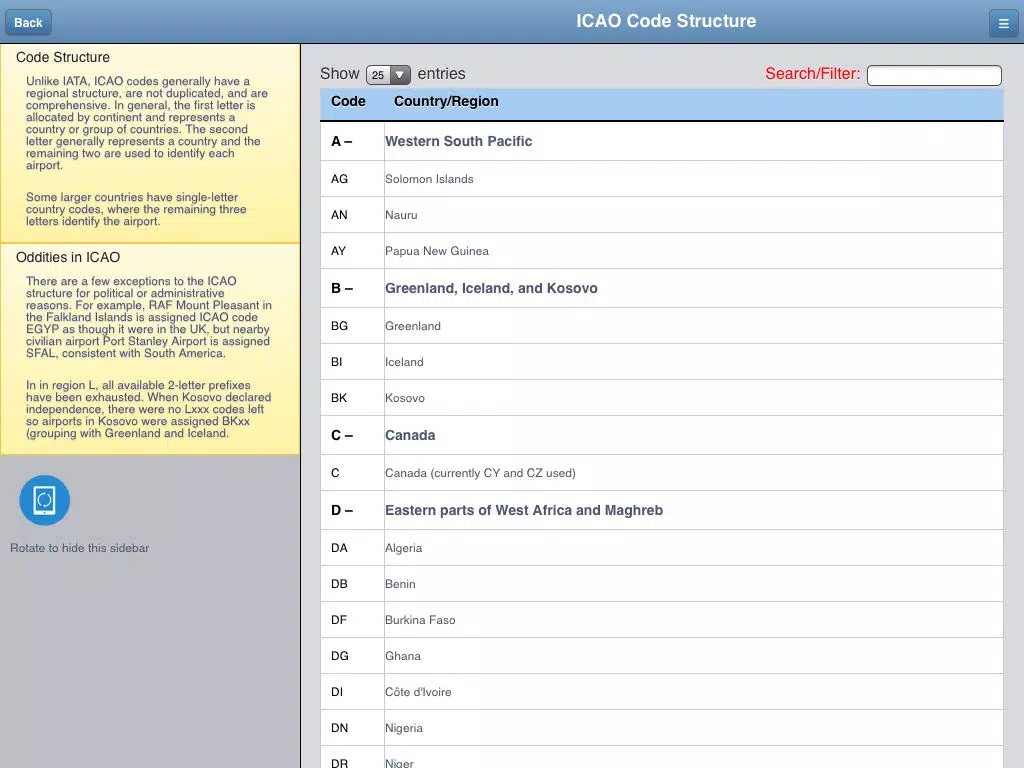
Task: Click the Algeria row
Action: tap(662, 548)
